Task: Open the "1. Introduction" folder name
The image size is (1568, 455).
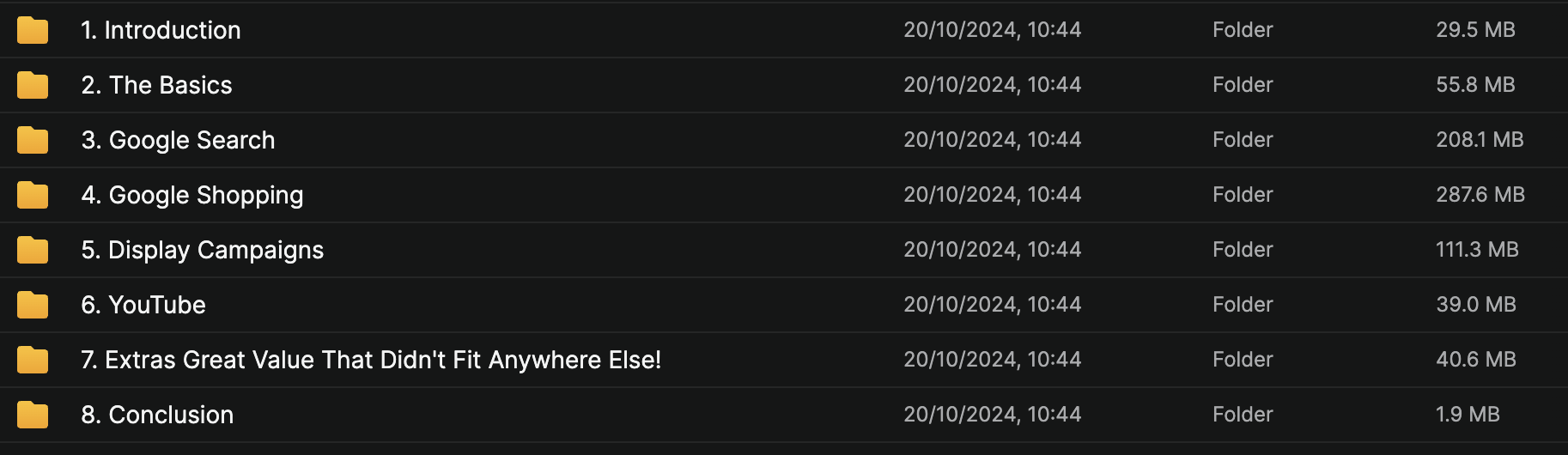Action: point(161,30)
